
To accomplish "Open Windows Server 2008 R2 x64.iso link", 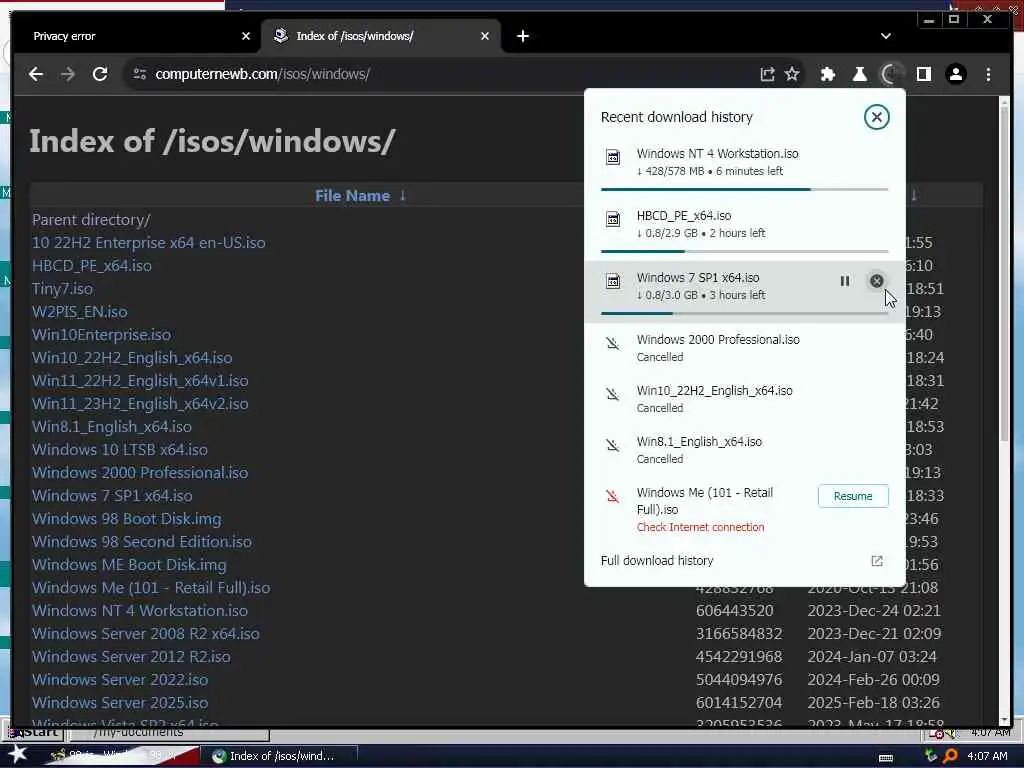I will pos(146,633).
